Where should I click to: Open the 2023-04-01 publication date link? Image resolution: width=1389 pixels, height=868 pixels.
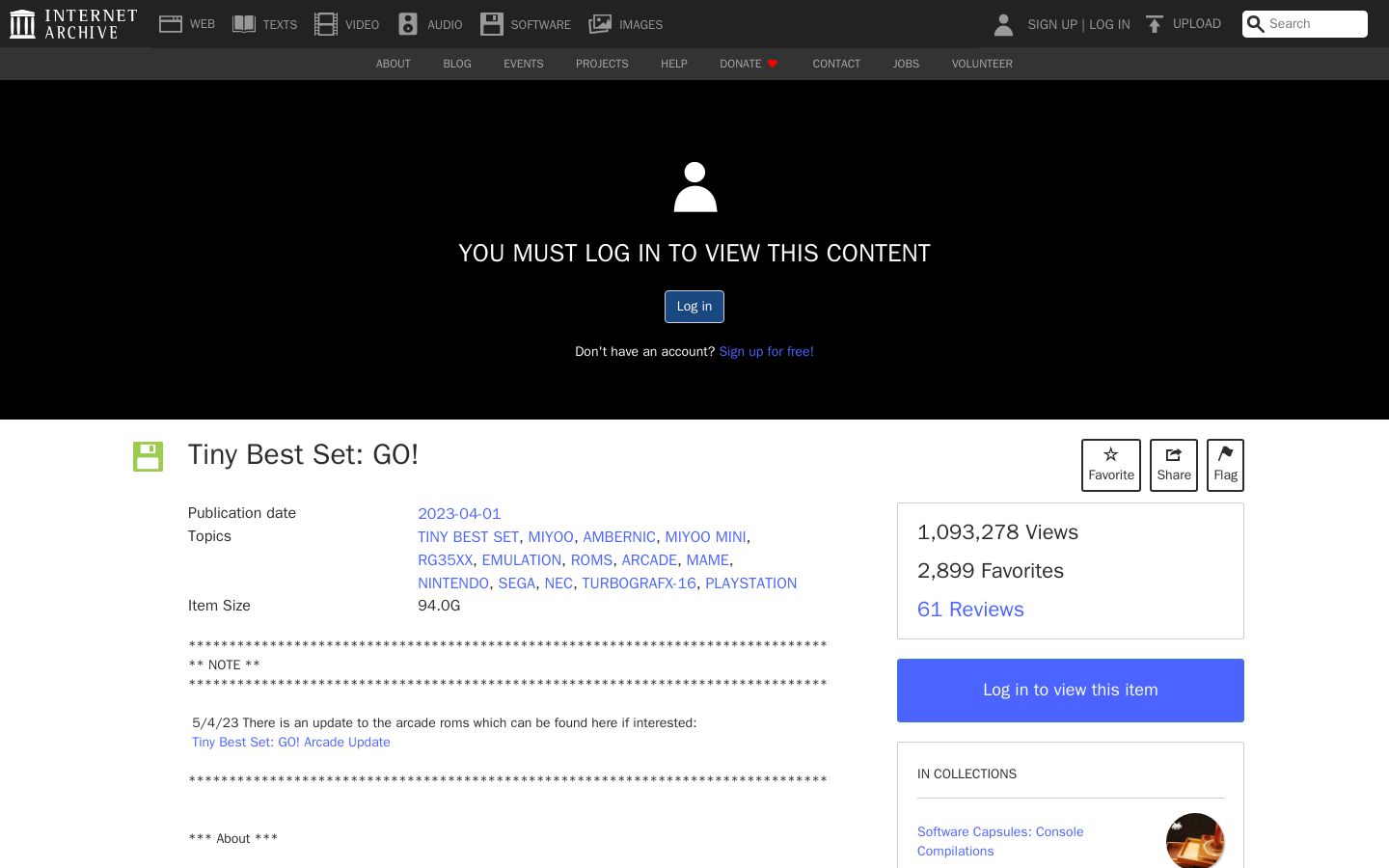[x=459, y=513]
